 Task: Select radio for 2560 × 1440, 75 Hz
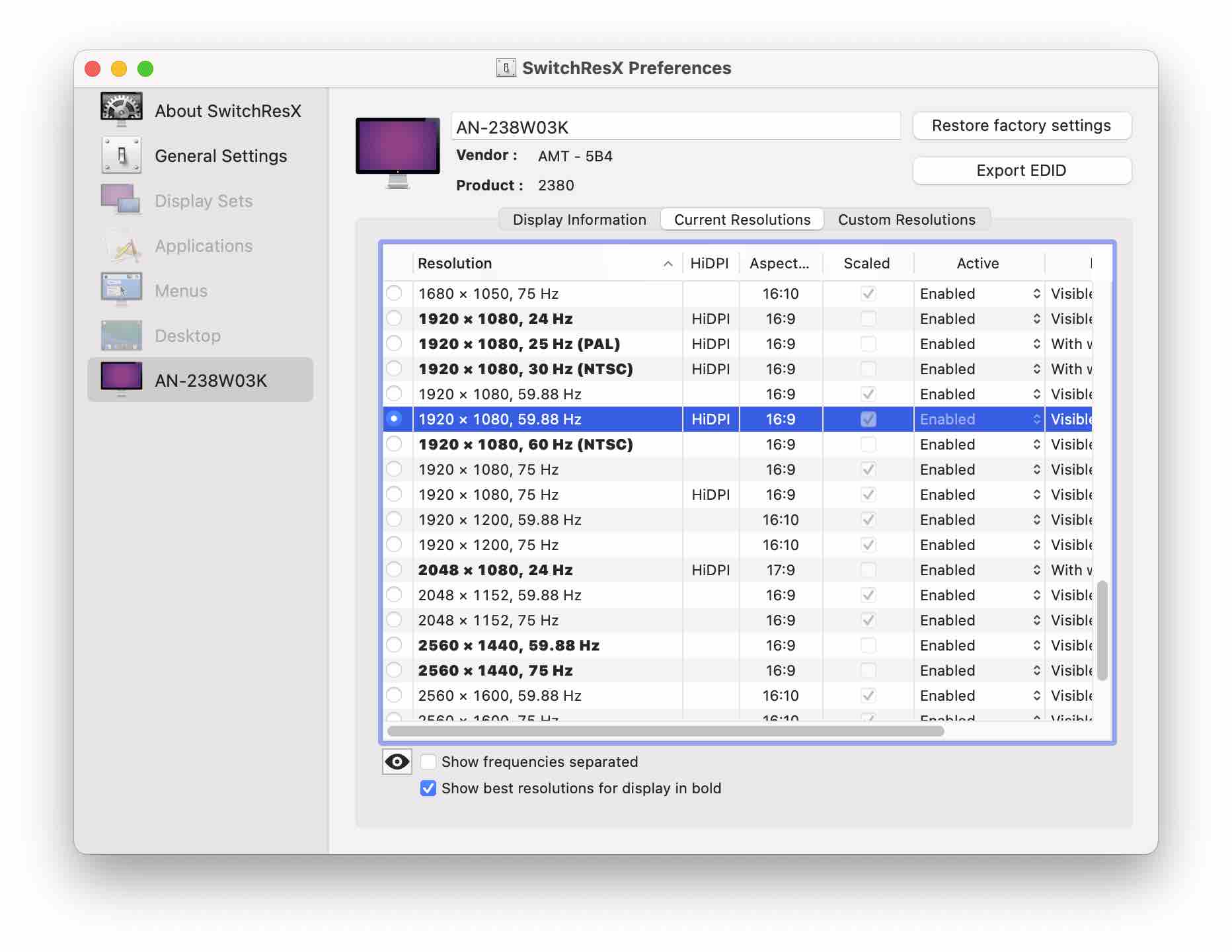(x=394, y=670)
